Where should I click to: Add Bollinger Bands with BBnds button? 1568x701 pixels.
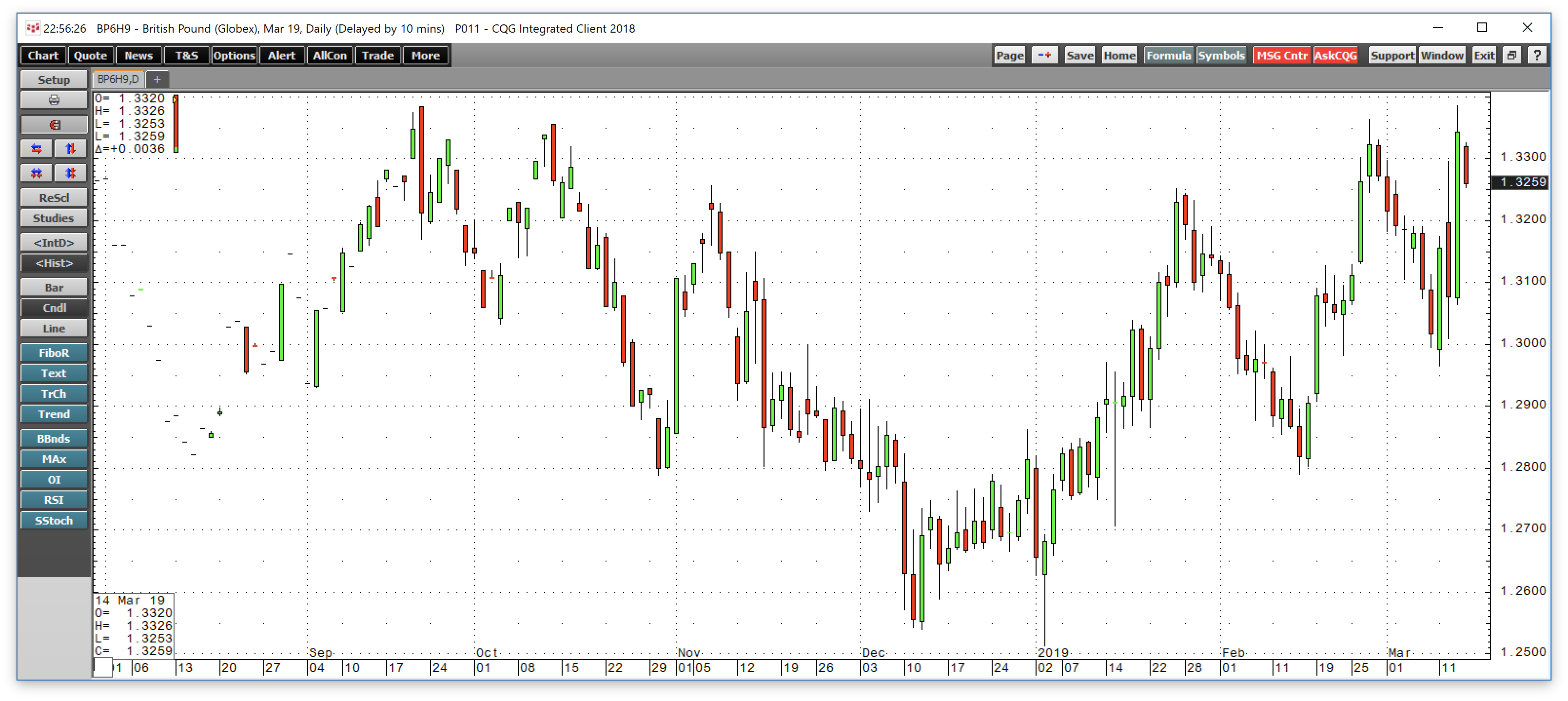(x=54, y=439)
